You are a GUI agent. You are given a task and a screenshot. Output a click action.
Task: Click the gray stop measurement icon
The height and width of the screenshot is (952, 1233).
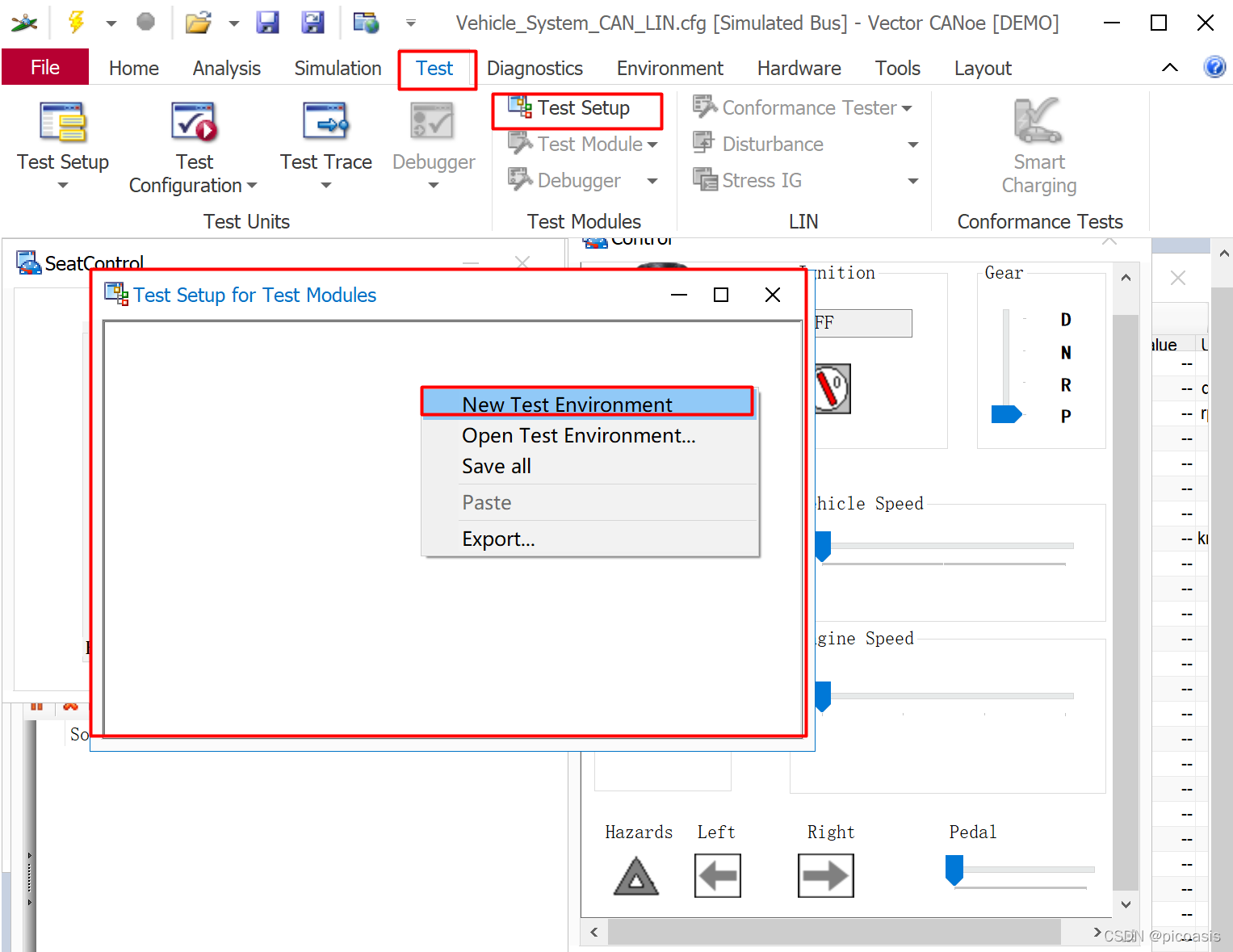[x=145, y=22]
